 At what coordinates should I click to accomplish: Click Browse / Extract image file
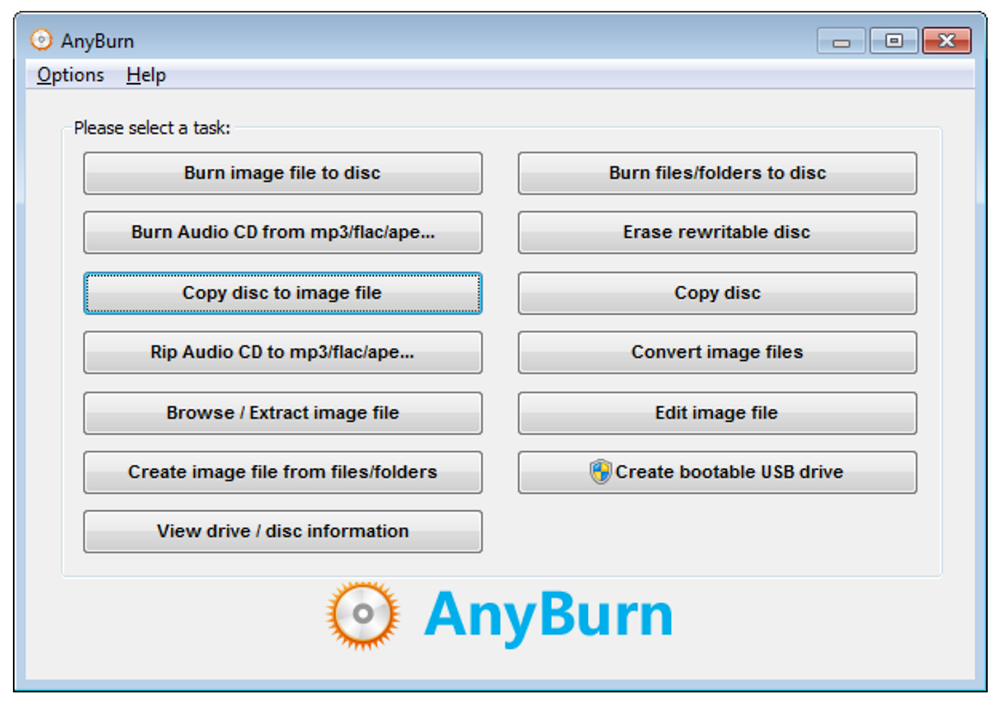[283, 413]
